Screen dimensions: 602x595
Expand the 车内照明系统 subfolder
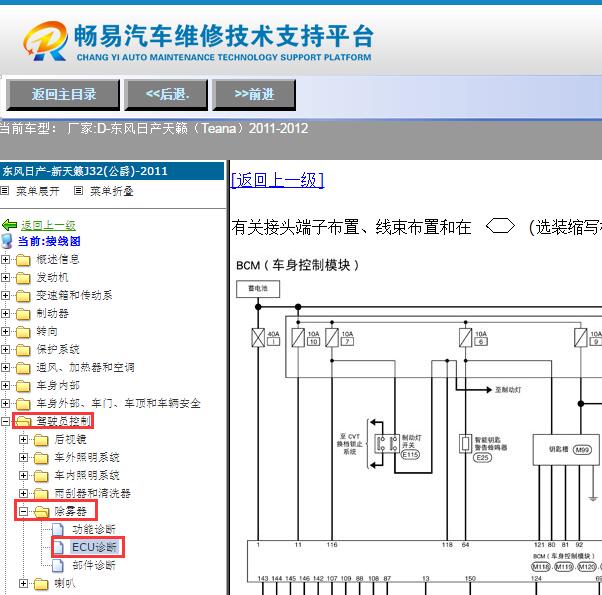pos(23,476)
